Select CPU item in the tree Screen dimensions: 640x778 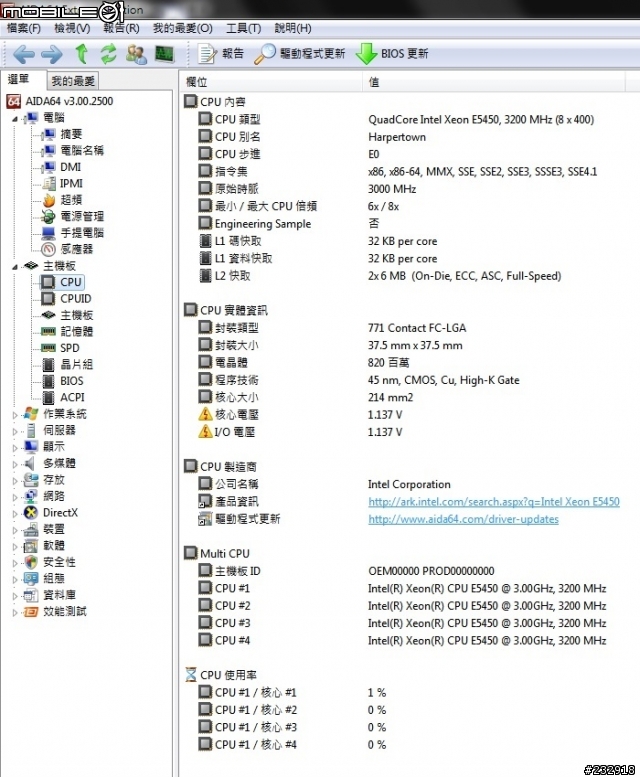coord(70,282)
